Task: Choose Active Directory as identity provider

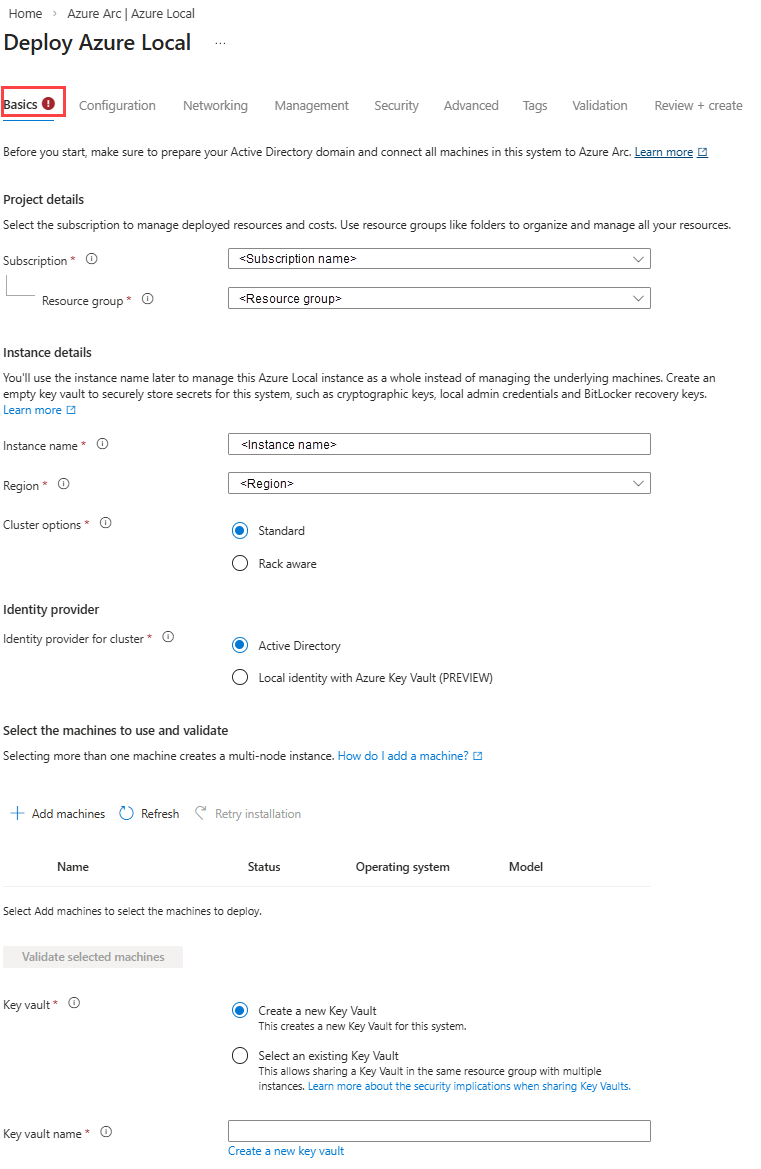Action: 240,646
